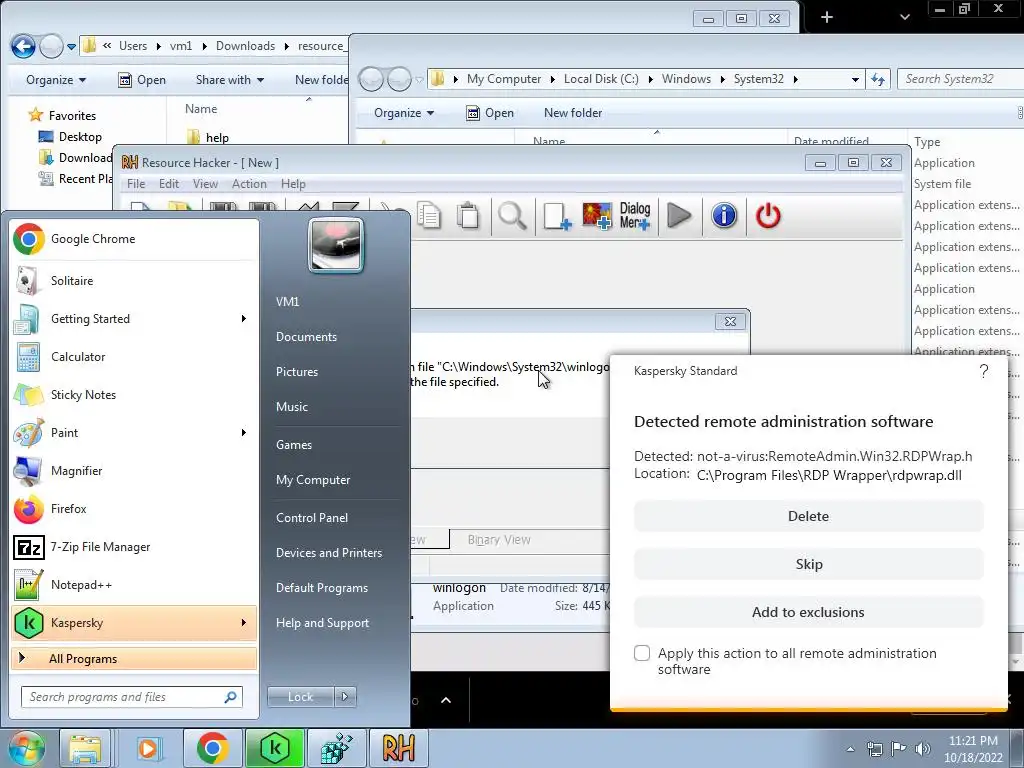Viewport: 1024px width, 768px height.
Task: Open Help and Support
Action: (323, 623)
